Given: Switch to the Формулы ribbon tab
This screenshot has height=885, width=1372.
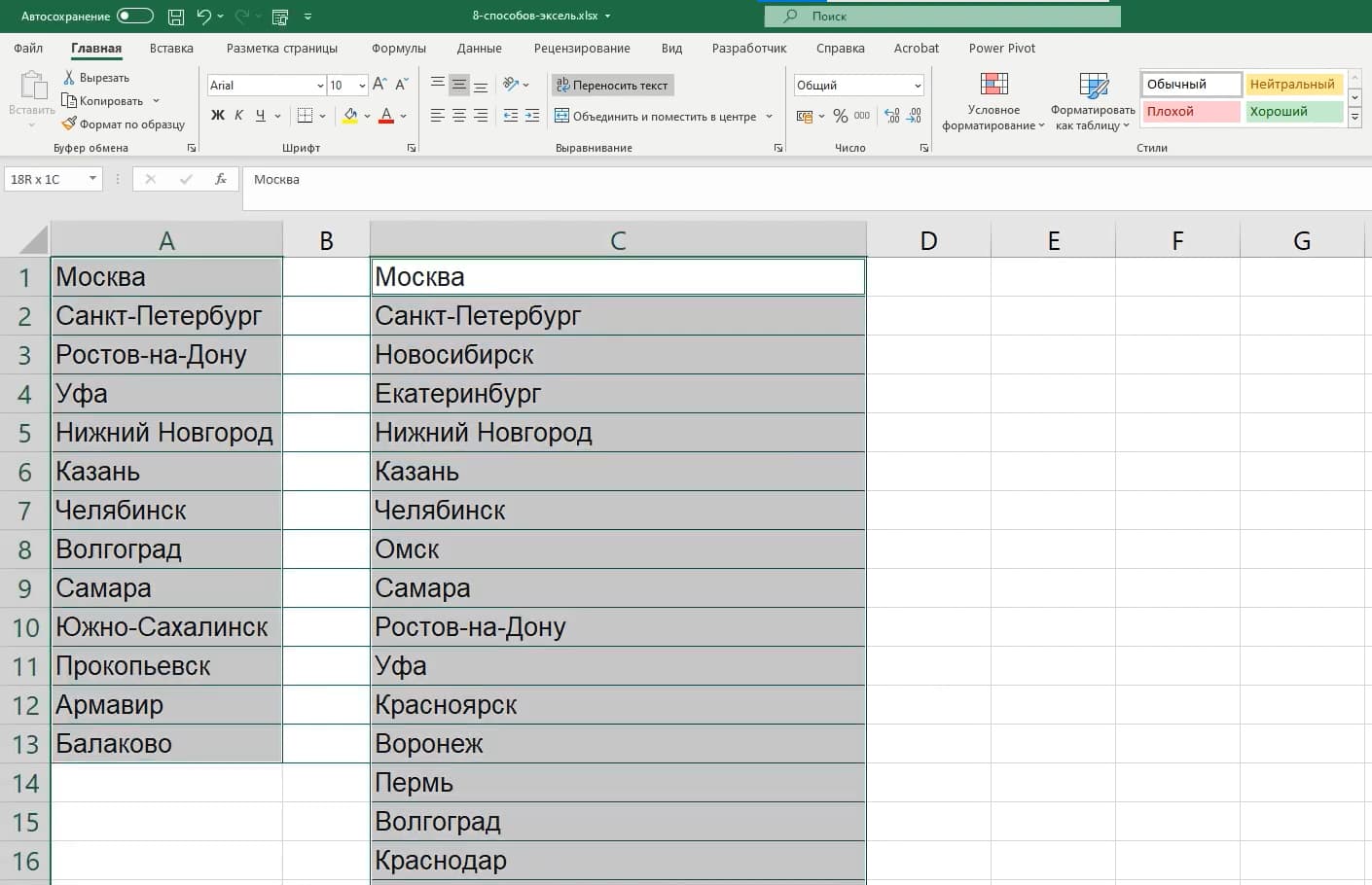Looking at the screenshot, I should click(398, 48).
